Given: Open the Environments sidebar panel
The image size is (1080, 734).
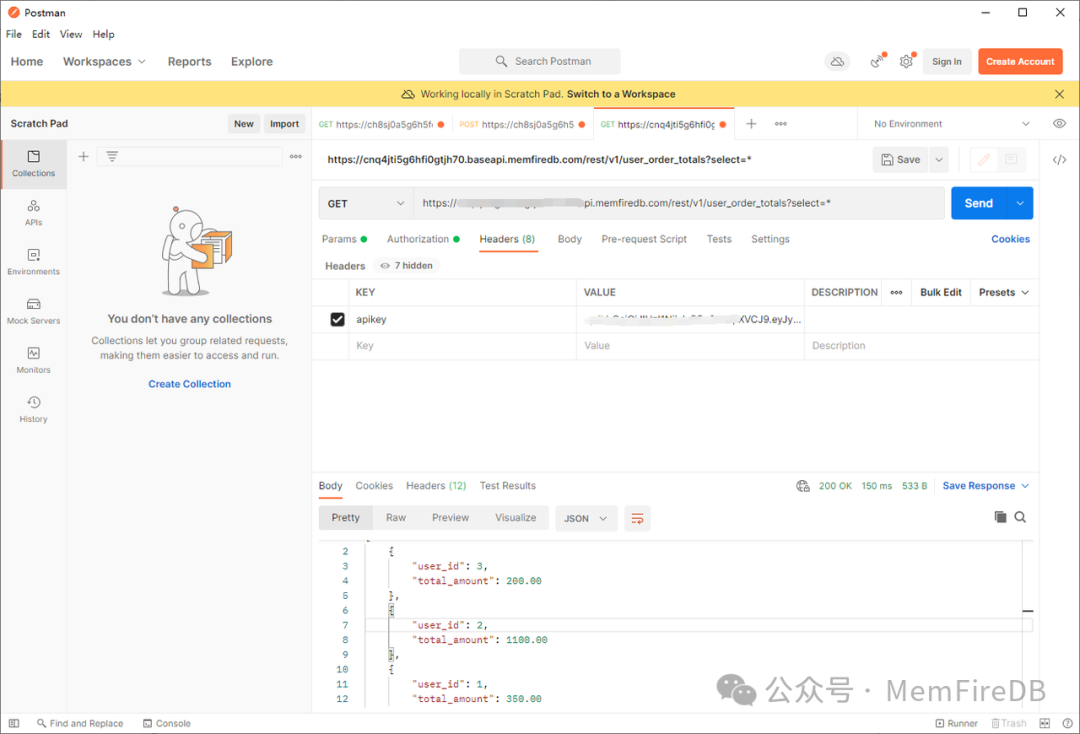Looking at the screenshot, I should 33,262.
